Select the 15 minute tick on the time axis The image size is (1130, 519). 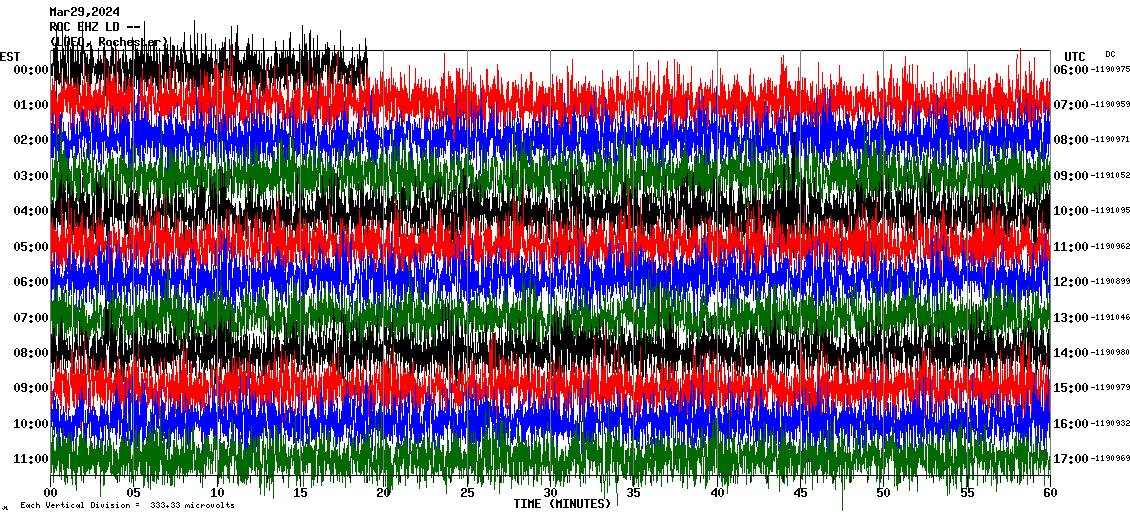click(x=300, y=493)
